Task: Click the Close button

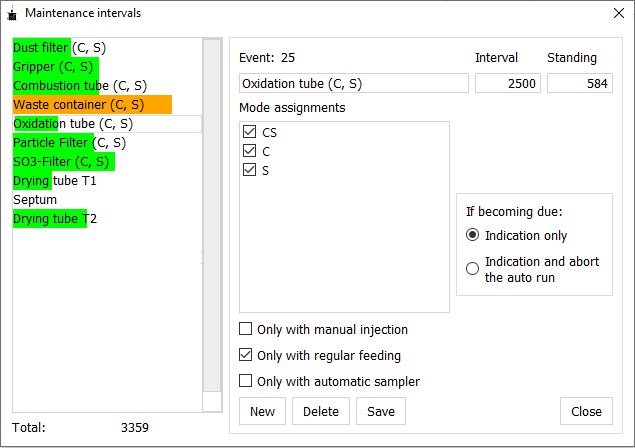Action: [586, 411]
